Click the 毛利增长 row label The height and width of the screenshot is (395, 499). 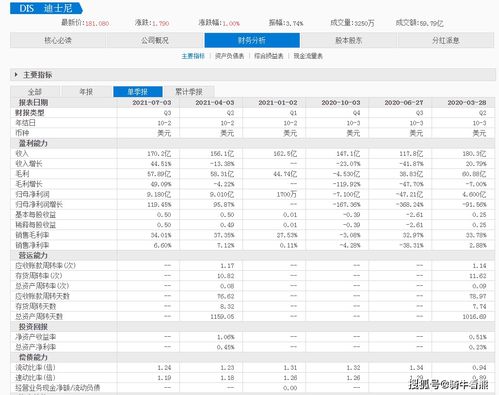coord(29,184)
